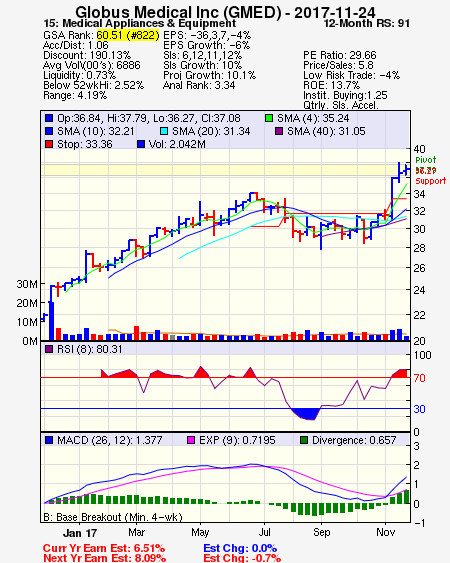Click the Sls: 6,12,11,12% value
The width and height of the screenshot is (450, 563).
[x=202, y=55]
